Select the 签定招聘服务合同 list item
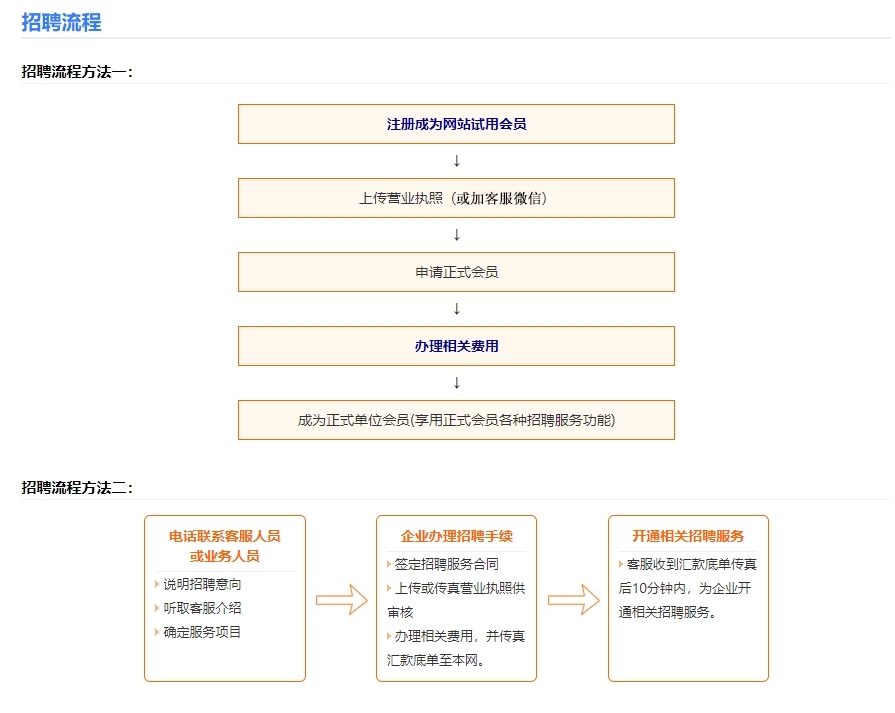This screenshot has height=713, width=895. click(446, 564)
